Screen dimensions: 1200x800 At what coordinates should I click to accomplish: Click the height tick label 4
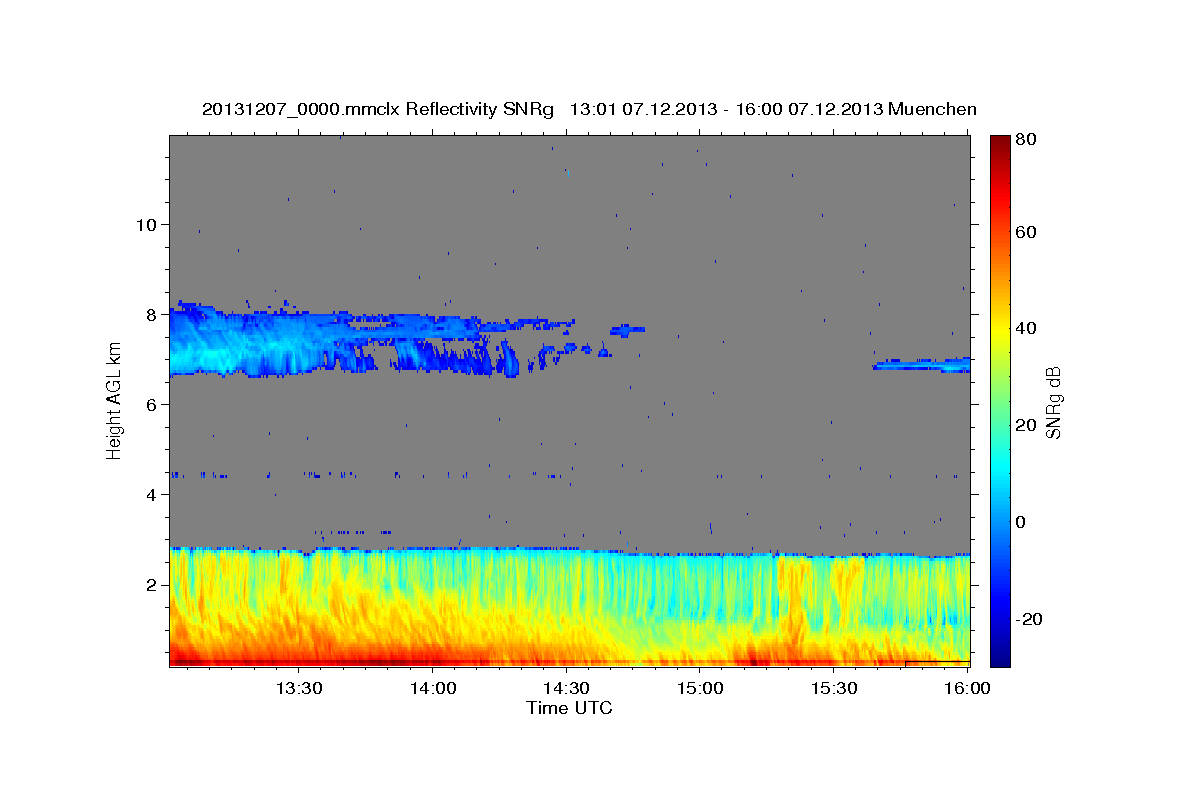tap(151, 494)
